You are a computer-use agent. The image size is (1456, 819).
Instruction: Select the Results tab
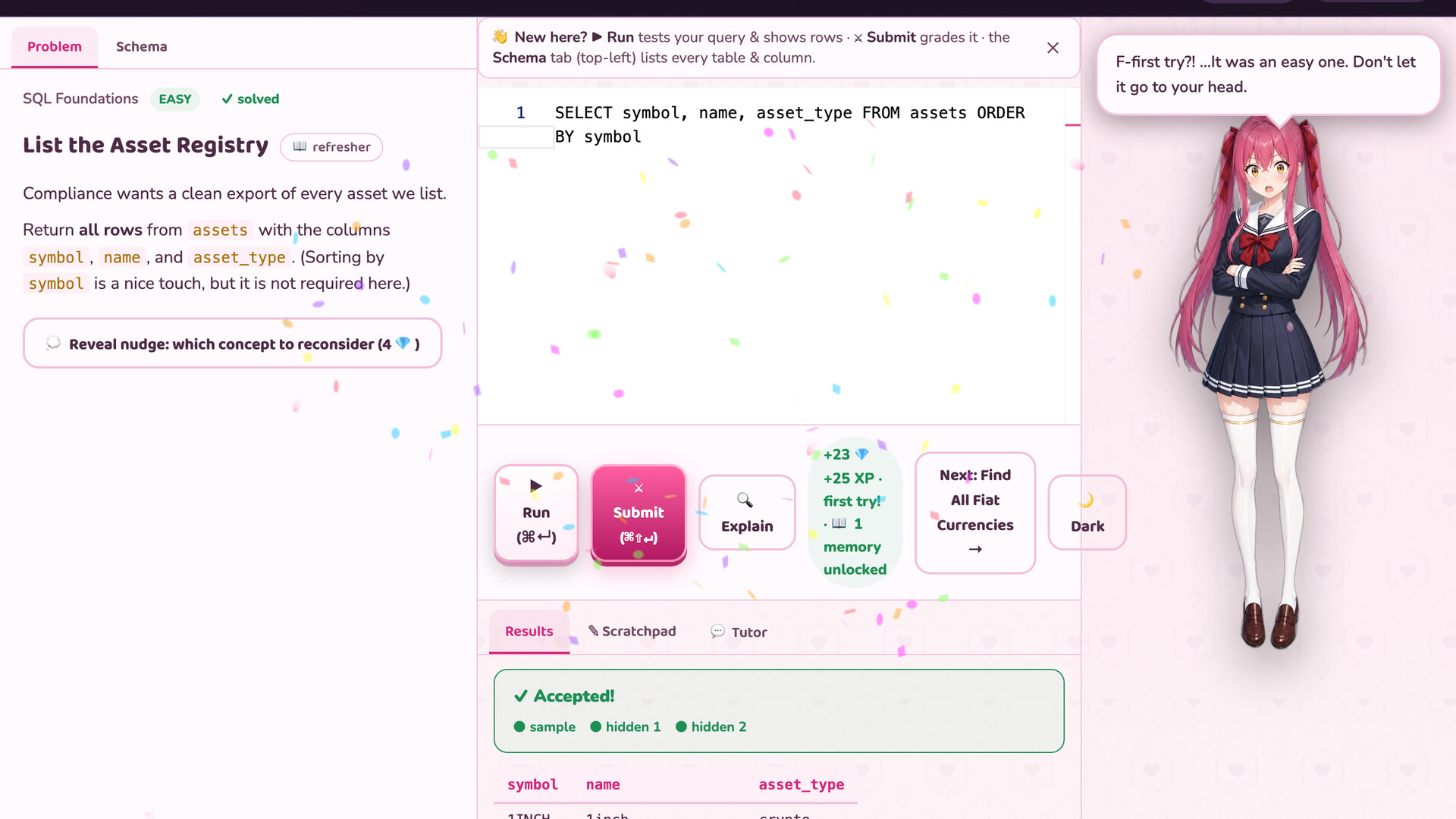click(529, 632)
